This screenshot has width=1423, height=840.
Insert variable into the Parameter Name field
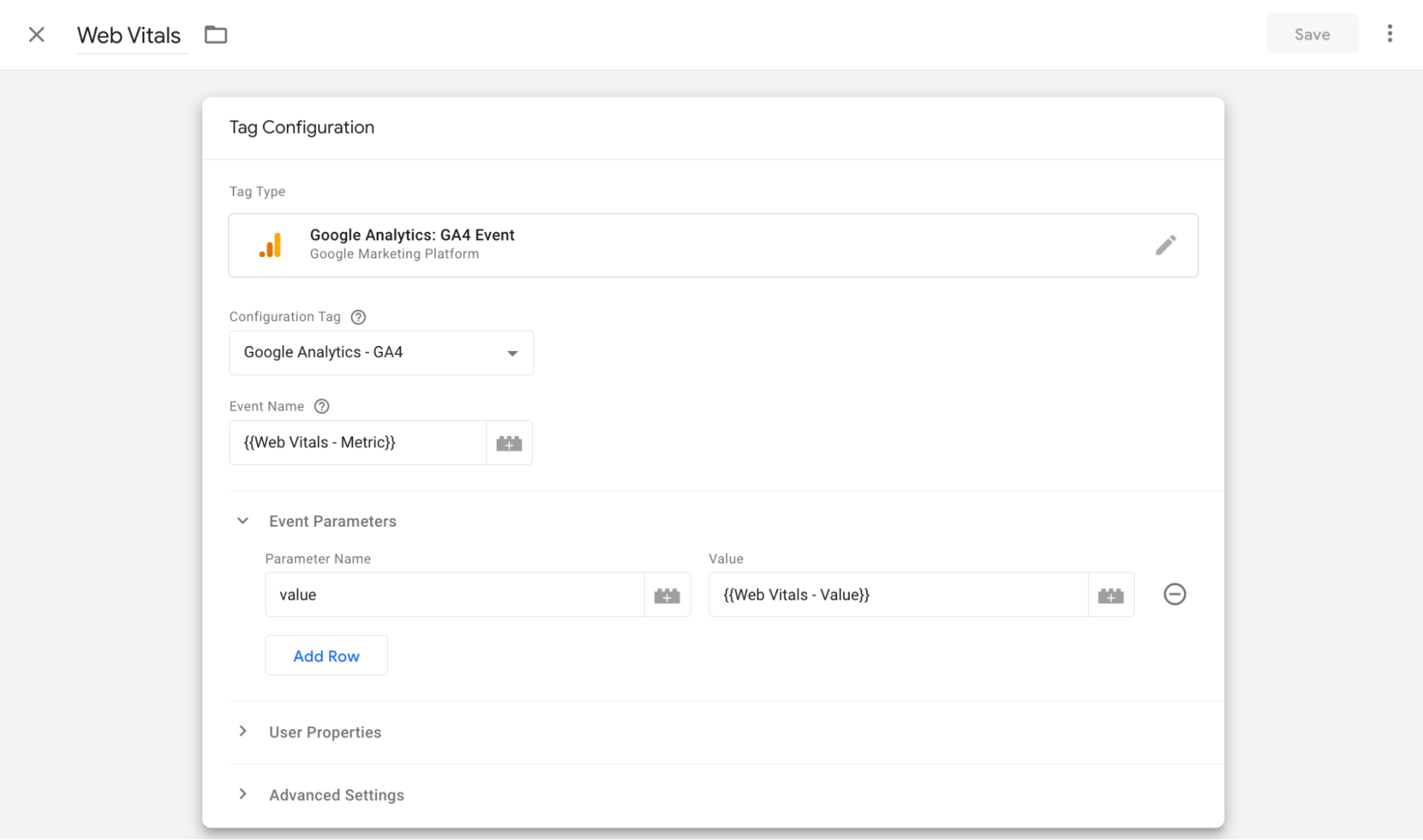click(x=667, y=595)
